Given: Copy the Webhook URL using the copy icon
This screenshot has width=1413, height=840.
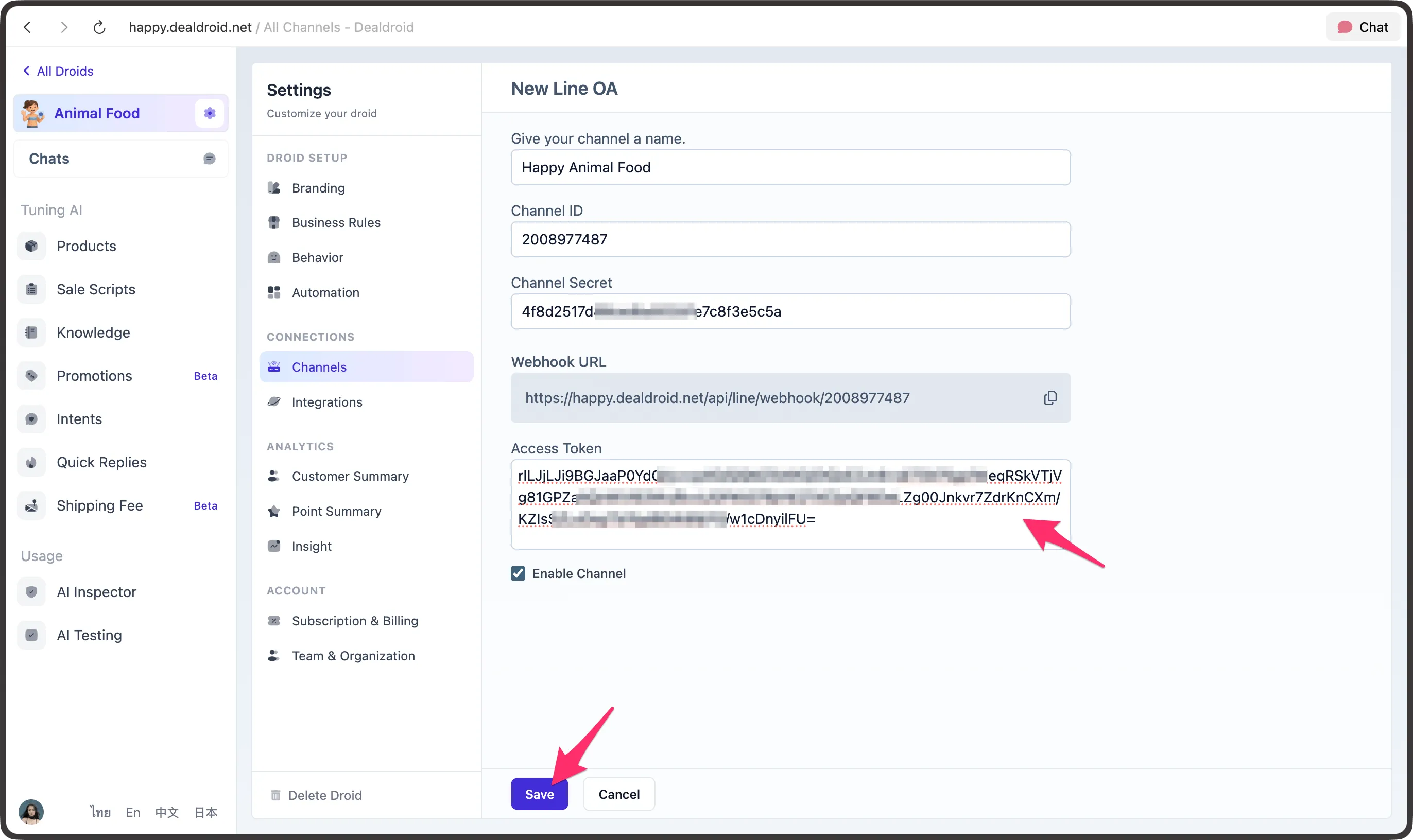Looking at the screenshot, I should pos(1049,398).
